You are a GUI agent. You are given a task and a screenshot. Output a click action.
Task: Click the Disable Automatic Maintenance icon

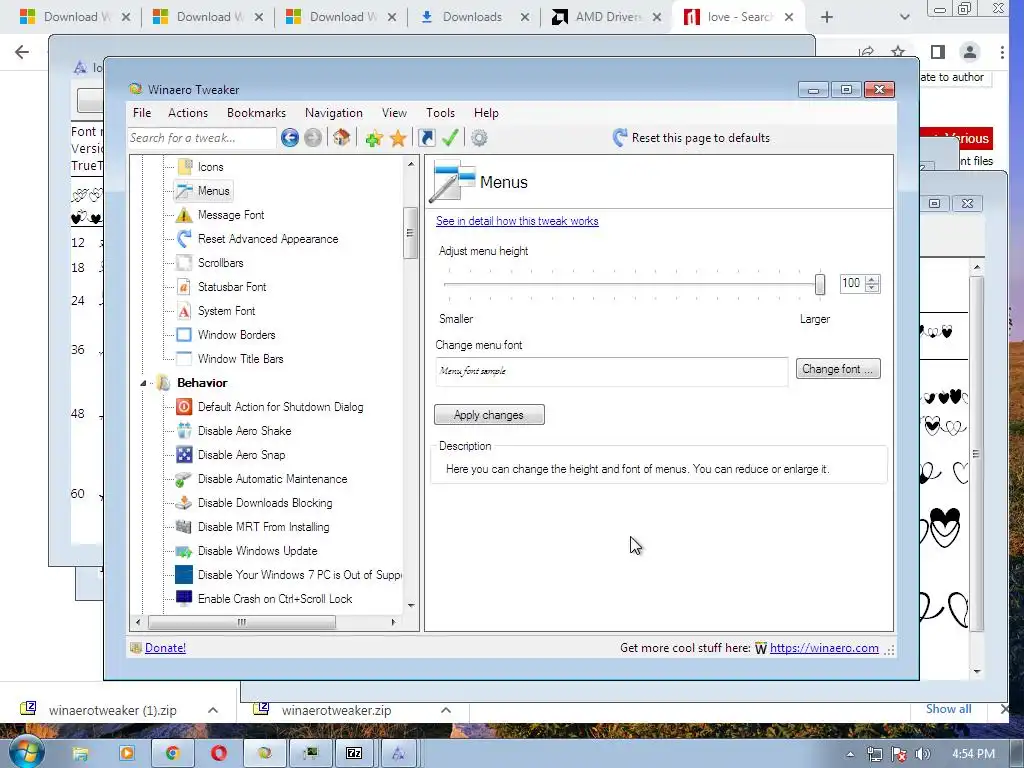184,479
